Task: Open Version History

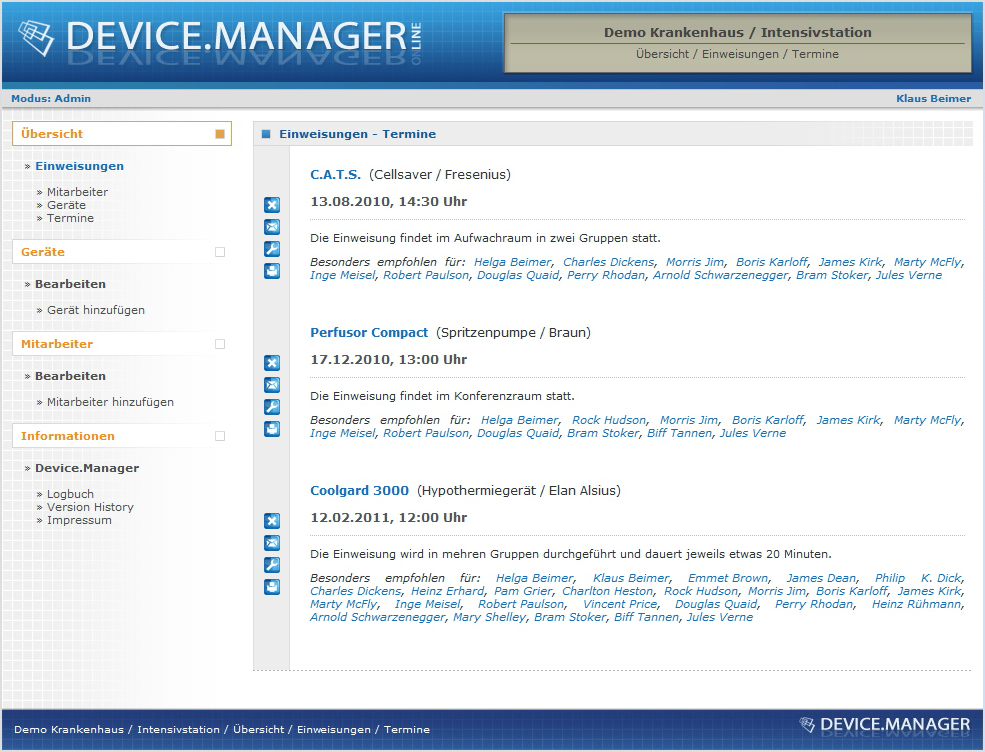Action: click(x=90, y=507)
